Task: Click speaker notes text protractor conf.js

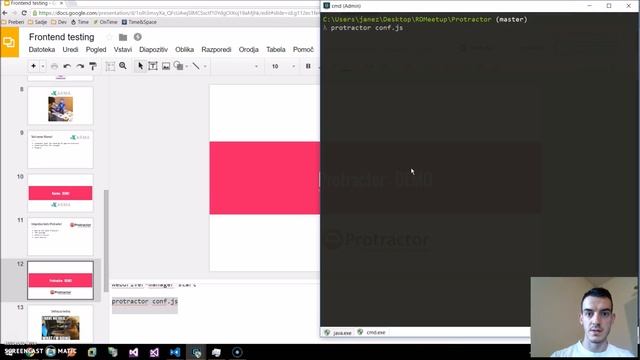Action: pos(144,302)
